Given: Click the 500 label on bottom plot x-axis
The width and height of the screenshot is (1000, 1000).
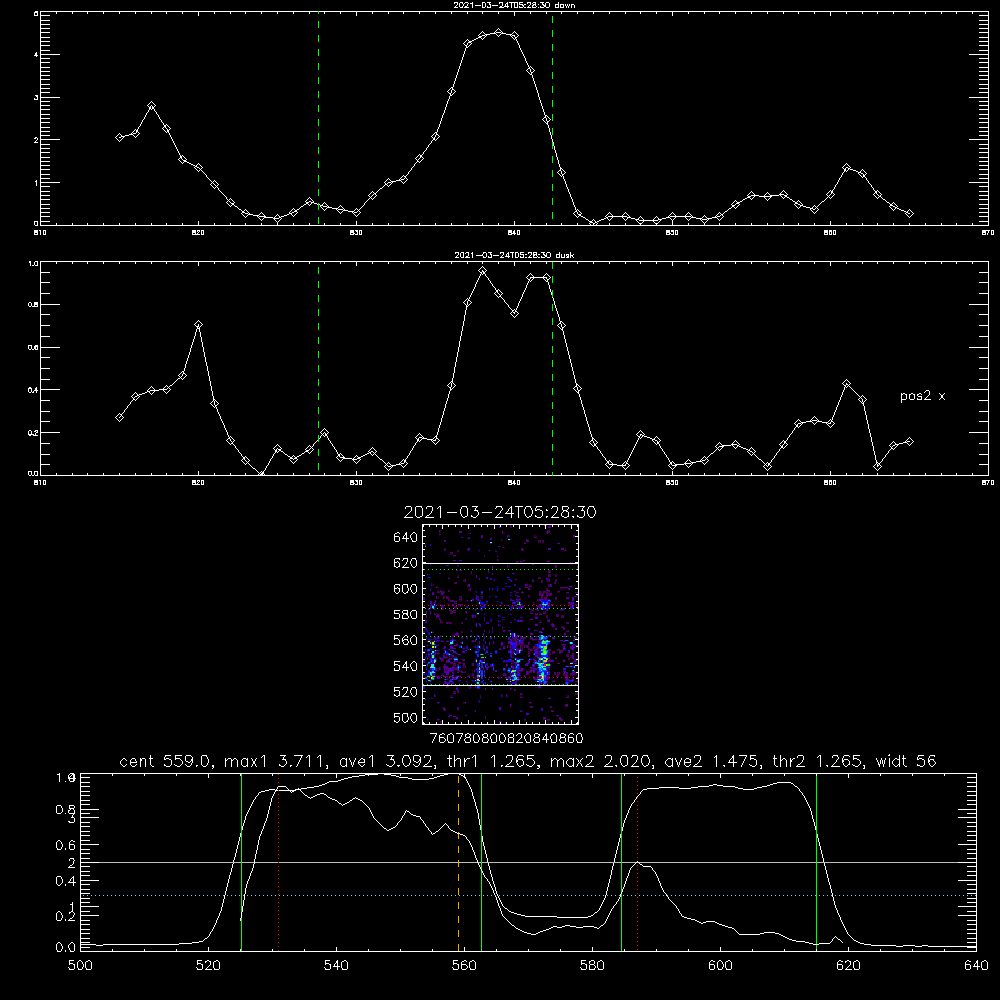Looking at the screenshot, I should tap(80, 966).
